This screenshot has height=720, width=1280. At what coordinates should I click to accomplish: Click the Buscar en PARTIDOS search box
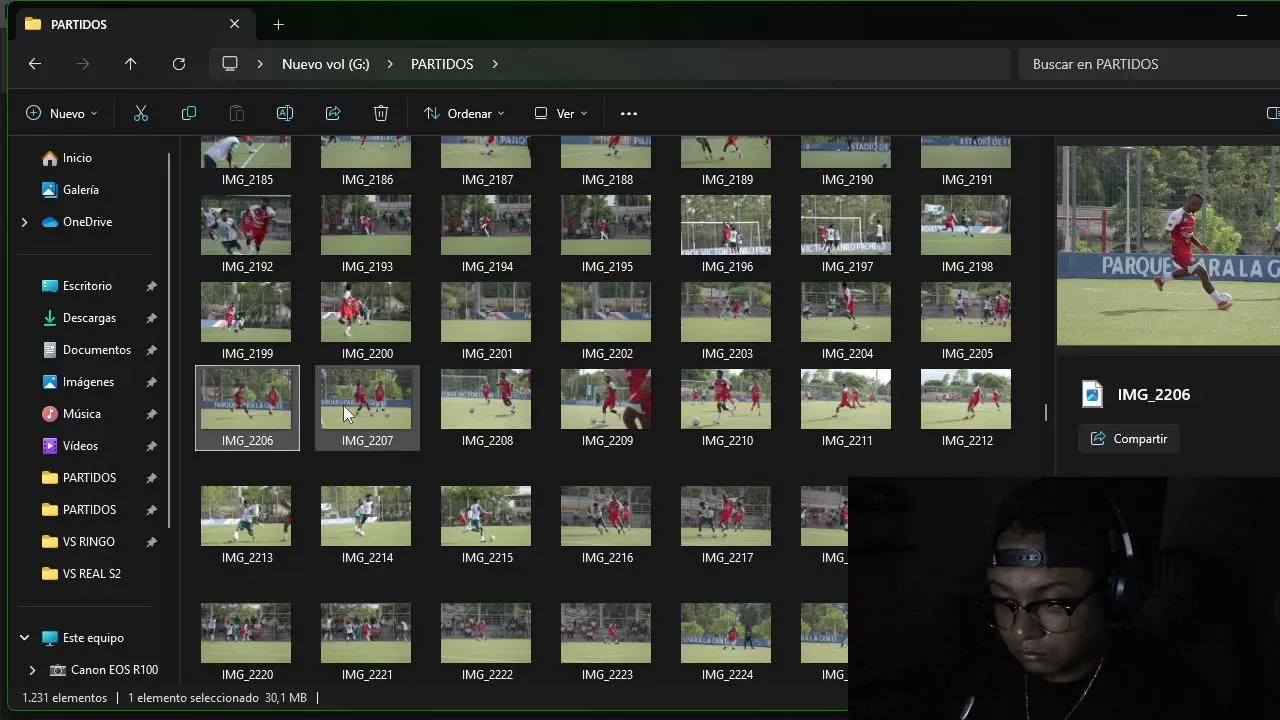tap(1150, 64)
